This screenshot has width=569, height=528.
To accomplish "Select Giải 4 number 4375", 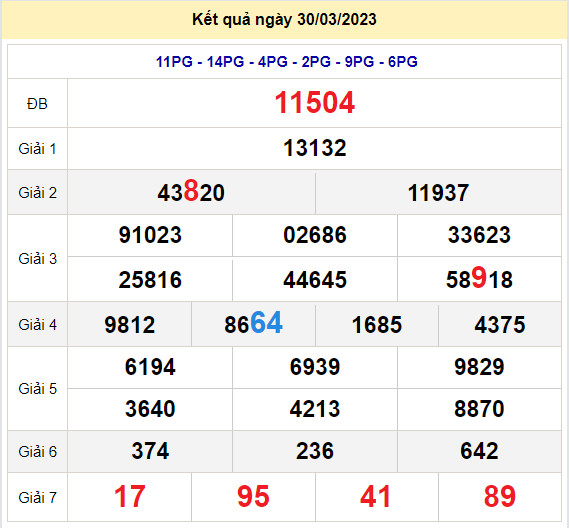I will pos(500,324).
